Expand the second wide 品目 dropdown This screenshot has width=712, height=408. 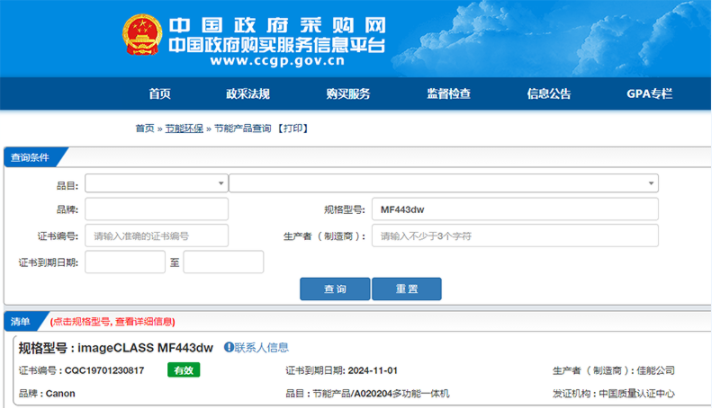coord(443,184)
